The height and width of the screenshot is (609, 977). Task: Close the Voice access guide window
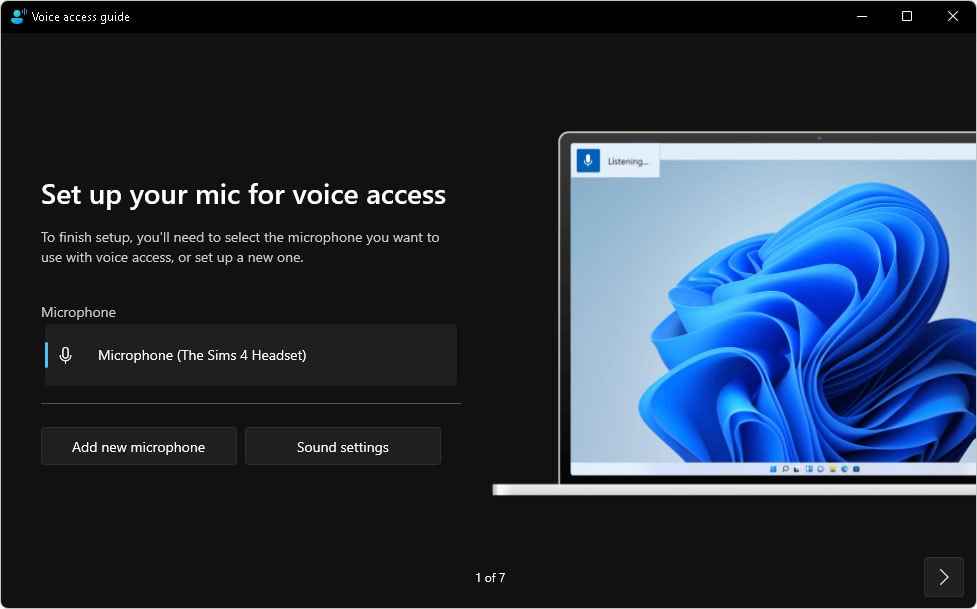point(953,16)
